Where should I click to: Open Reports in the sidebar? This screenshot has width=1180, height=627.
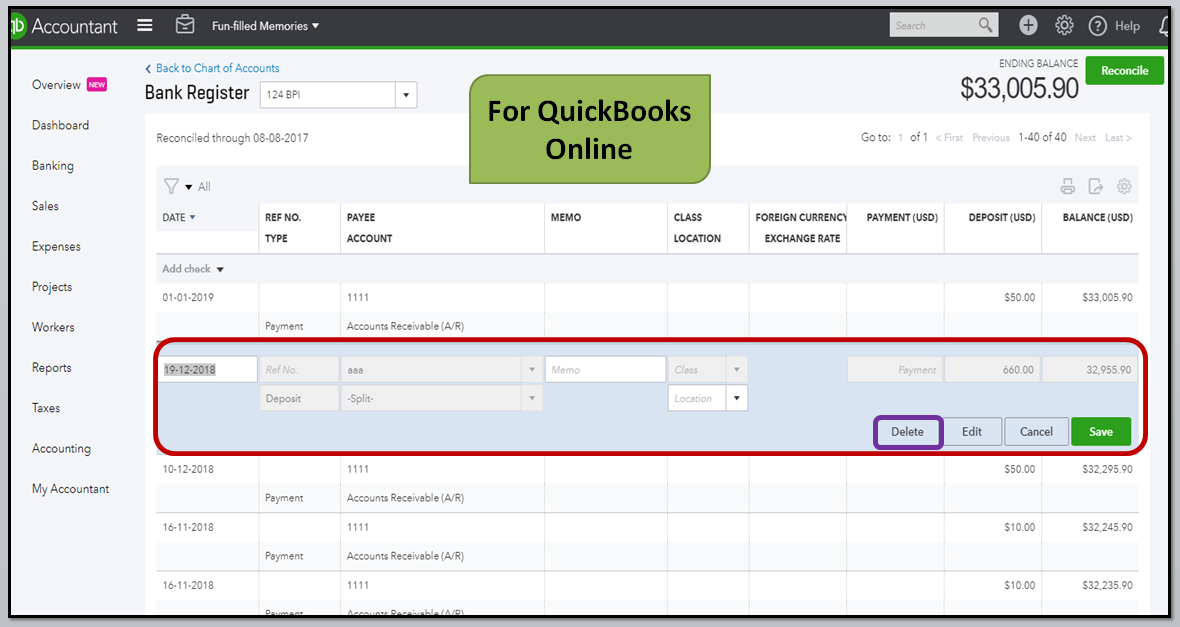(x=51, y=367)
